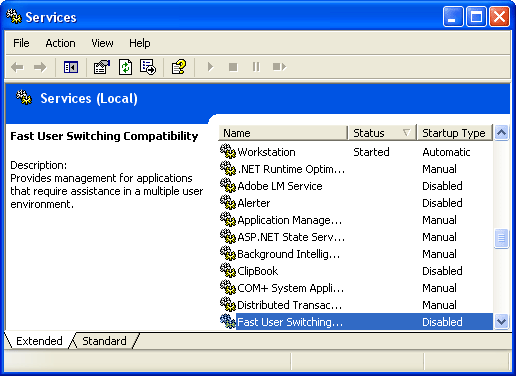Click the Status column sort arrow
Screen dimensions: 516x376
tap(406, 133)
